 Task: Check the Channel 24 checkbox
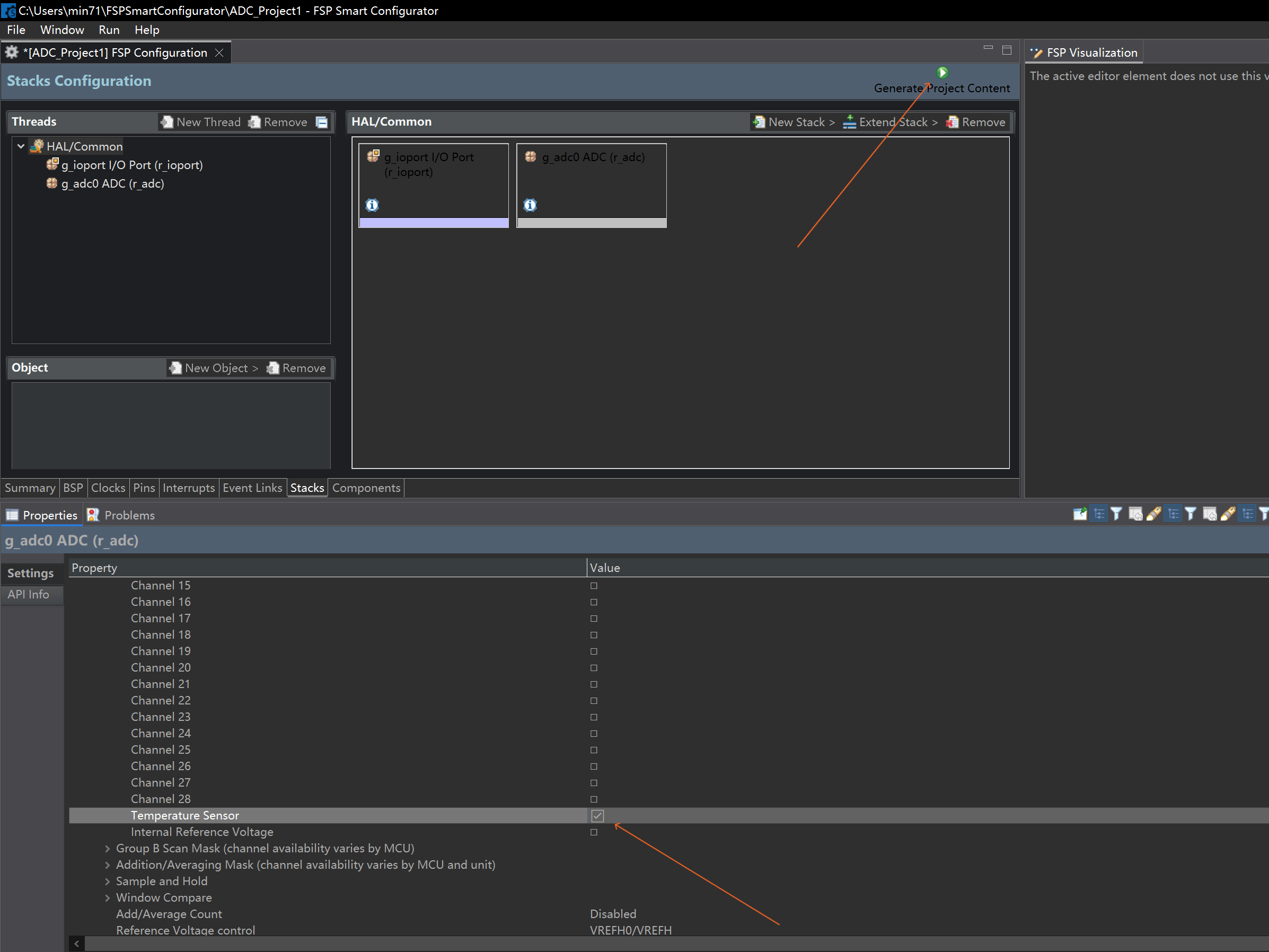coord(594,734)
